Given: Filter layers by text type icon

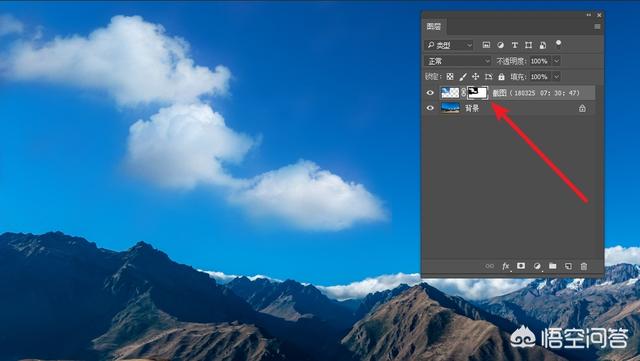Looking at the screenshot, I should coord(515,45).
